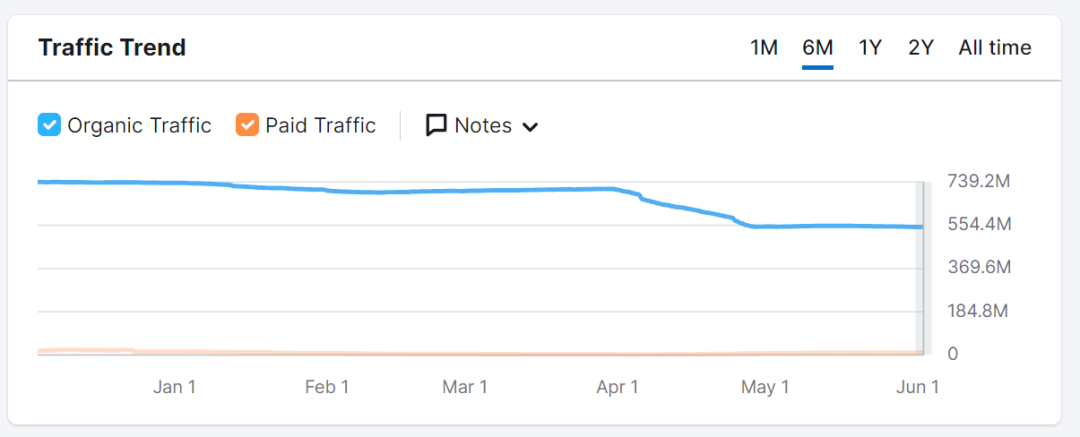Click the Mar 1 axis label

point(465,387)
